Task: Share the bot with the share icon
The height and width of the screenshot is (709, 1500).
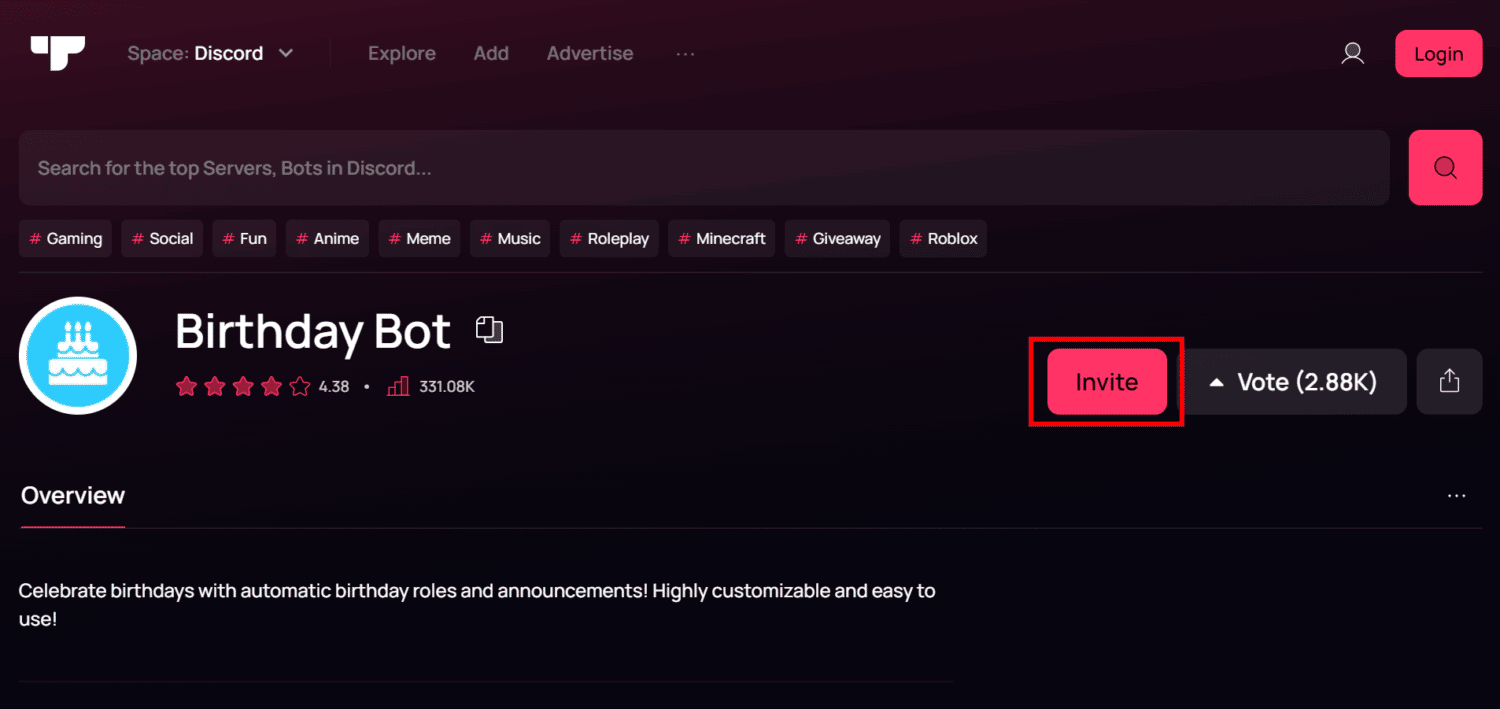Action: (1450, 382)
